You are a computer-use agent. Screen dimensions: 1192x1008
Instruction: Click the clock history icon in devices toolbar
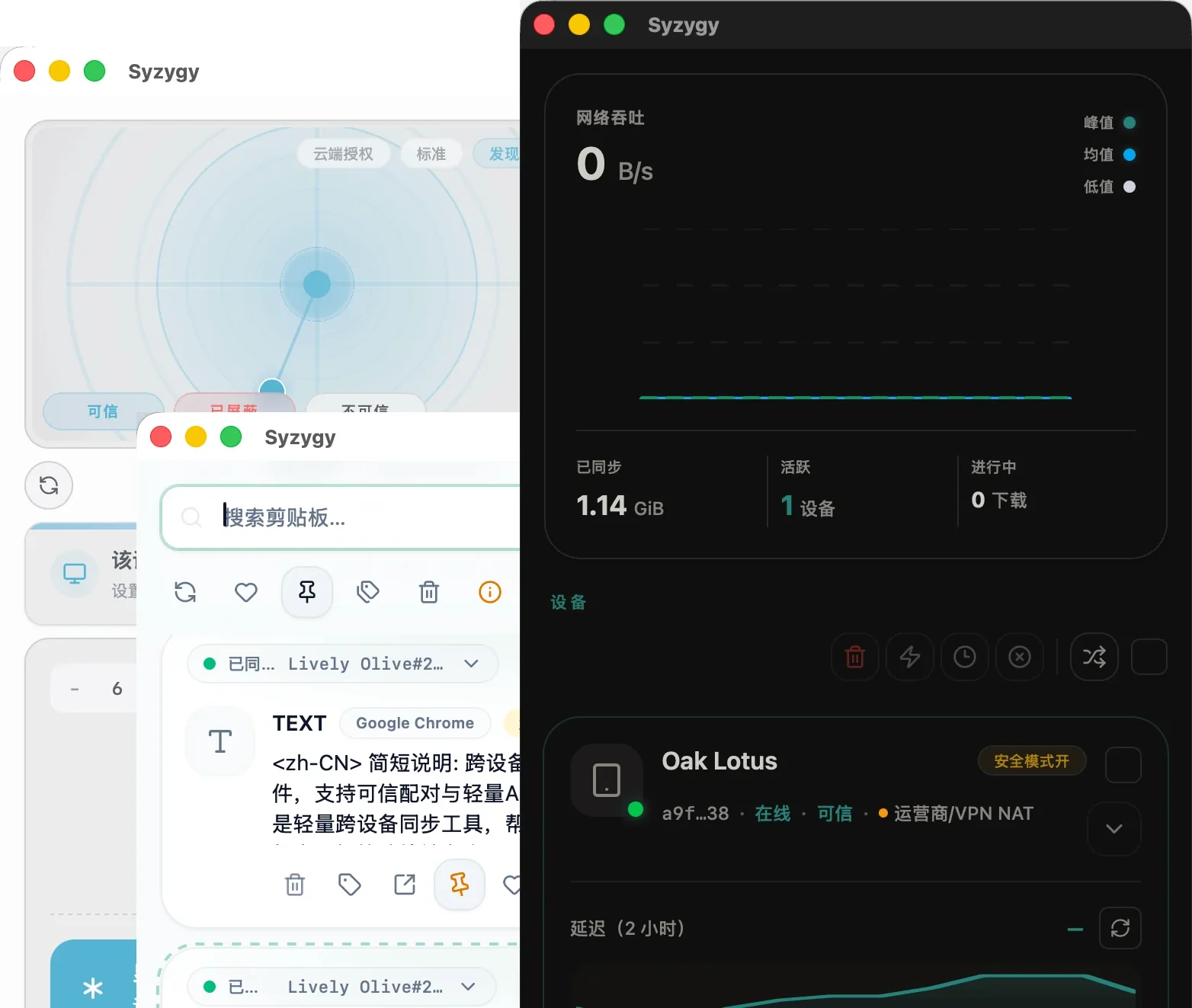tap(965, 657)
